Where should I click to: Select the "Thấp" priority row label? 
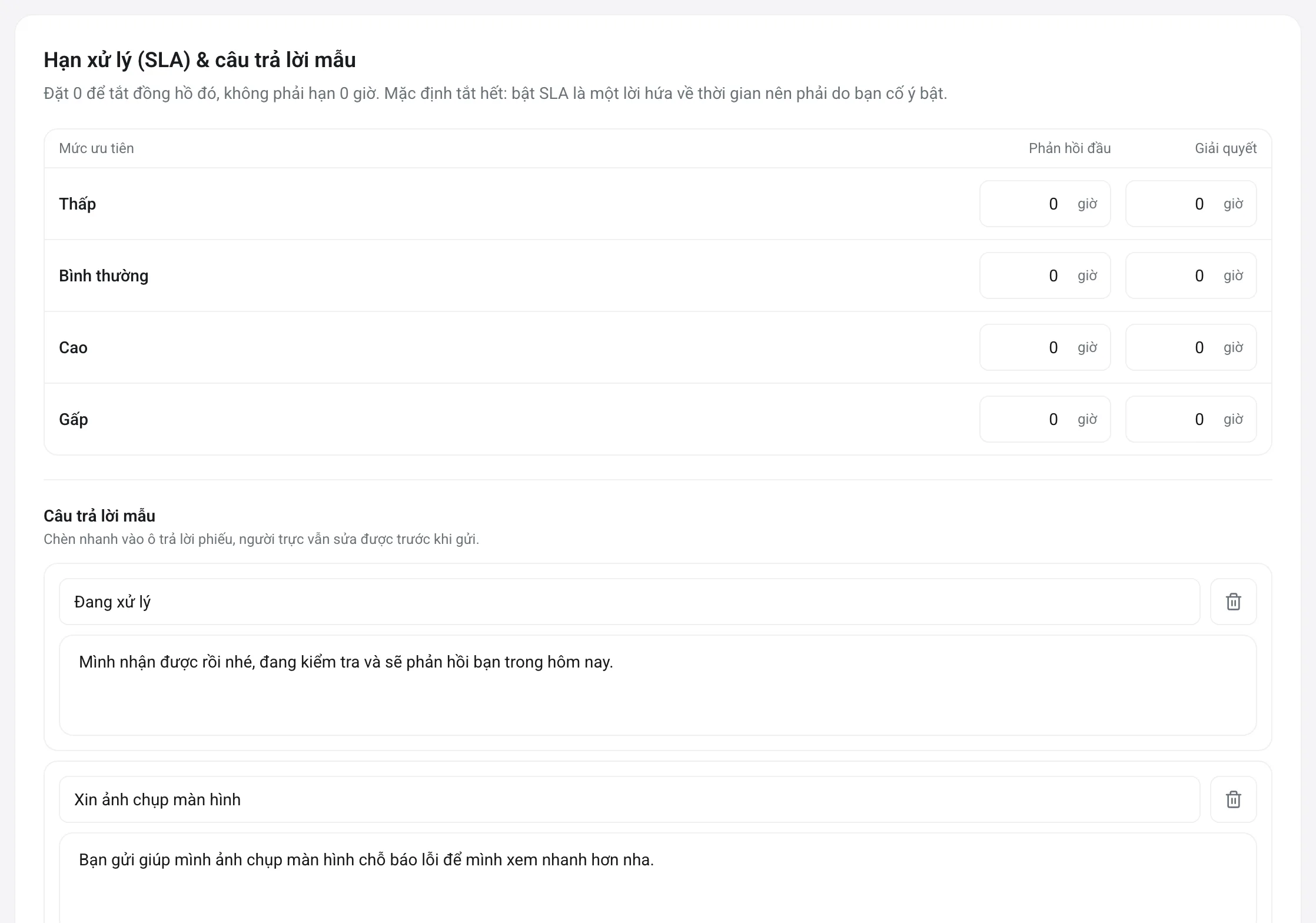(x=77, y=204)
